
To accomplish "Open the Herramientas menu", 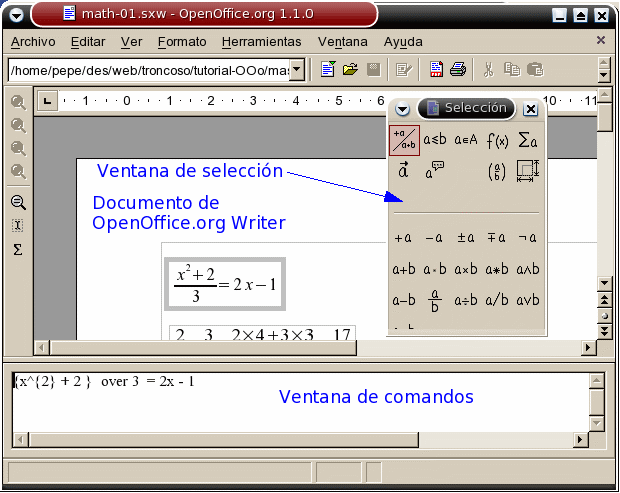I will [x=261, y=42].
